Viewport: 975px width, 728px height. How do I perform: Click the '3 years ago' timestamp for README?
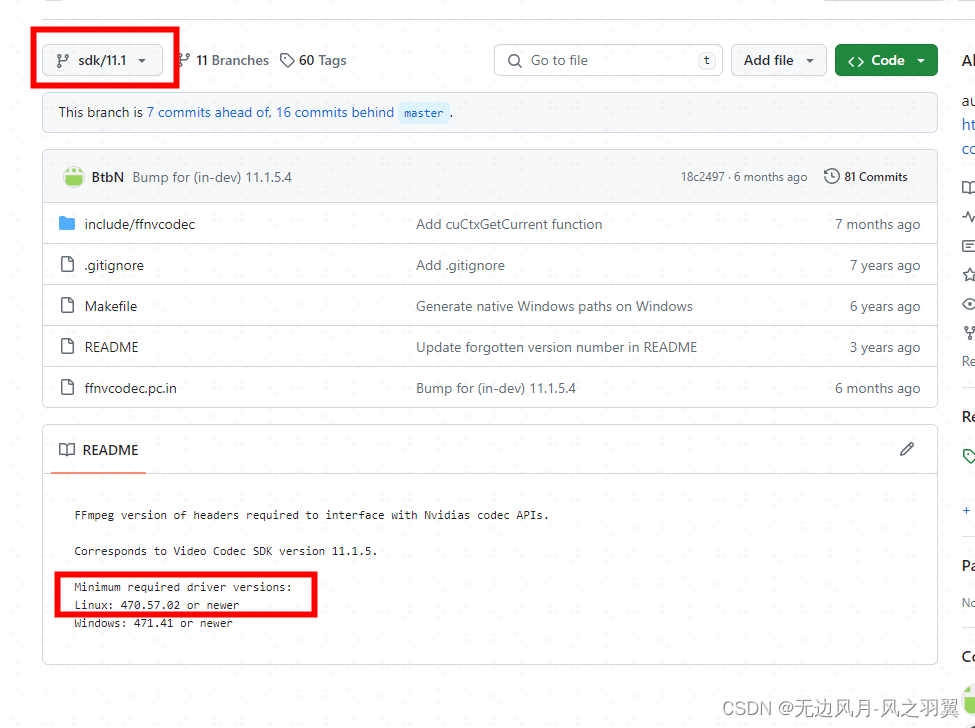click(x=885, y=348)
